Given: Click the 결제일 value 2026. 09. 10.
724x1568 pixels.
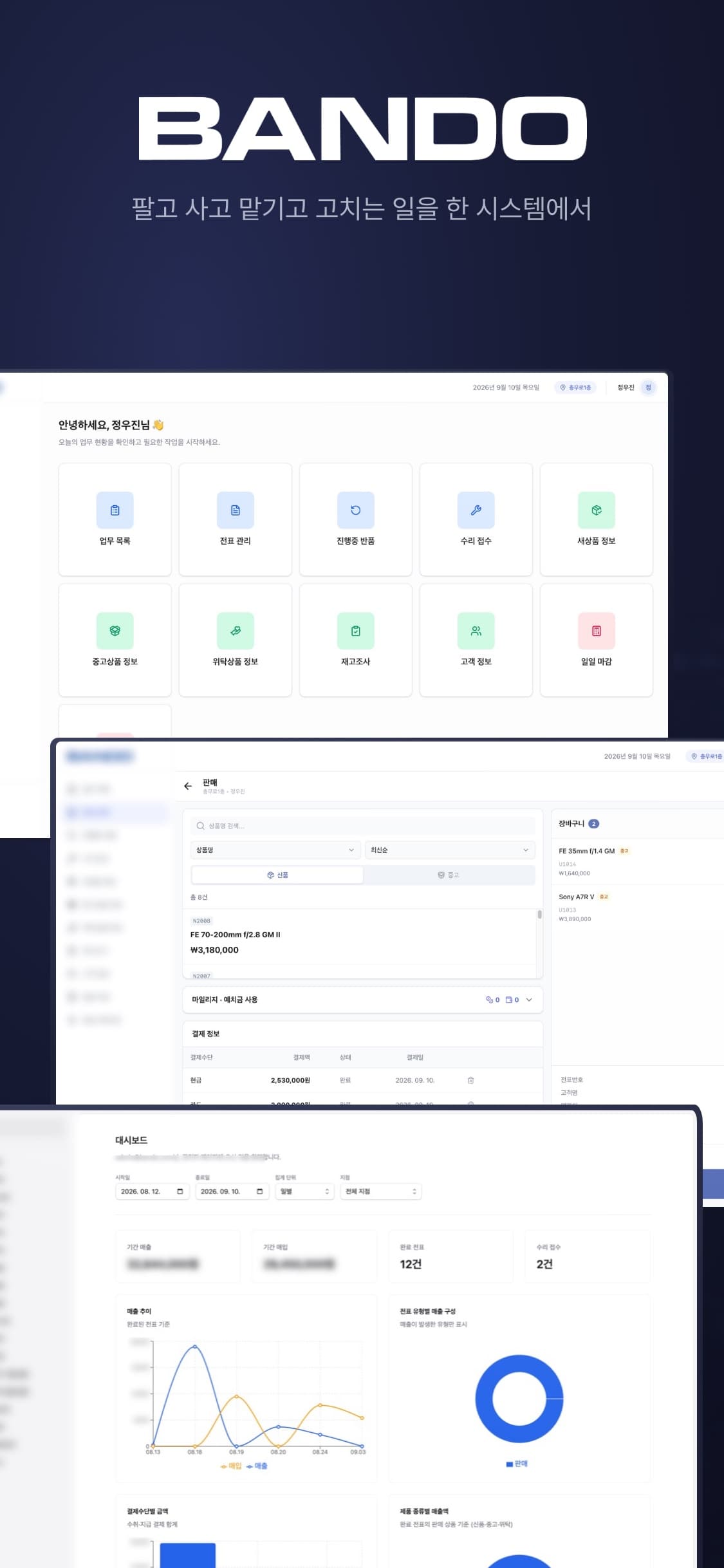Looking at the screenshot, I should 414,1080.
